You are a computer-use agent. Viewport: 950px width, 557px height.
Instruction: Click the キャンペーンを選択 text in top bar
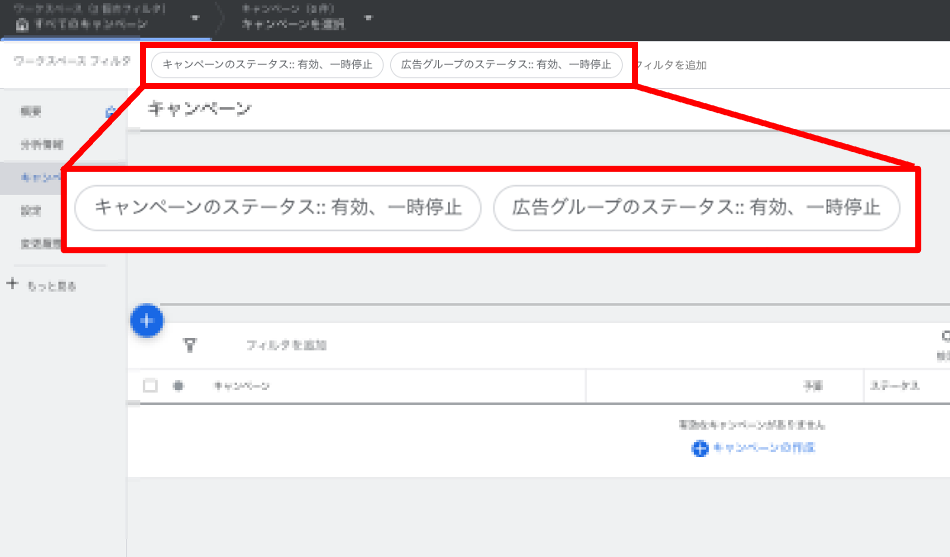[293, 24]
